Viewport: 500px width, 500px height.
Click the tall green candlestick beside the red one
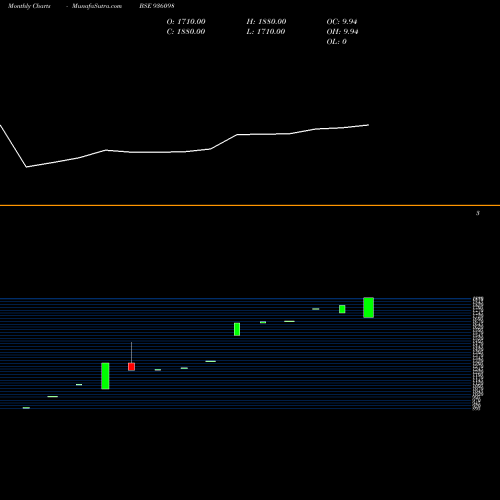point(105,376)
